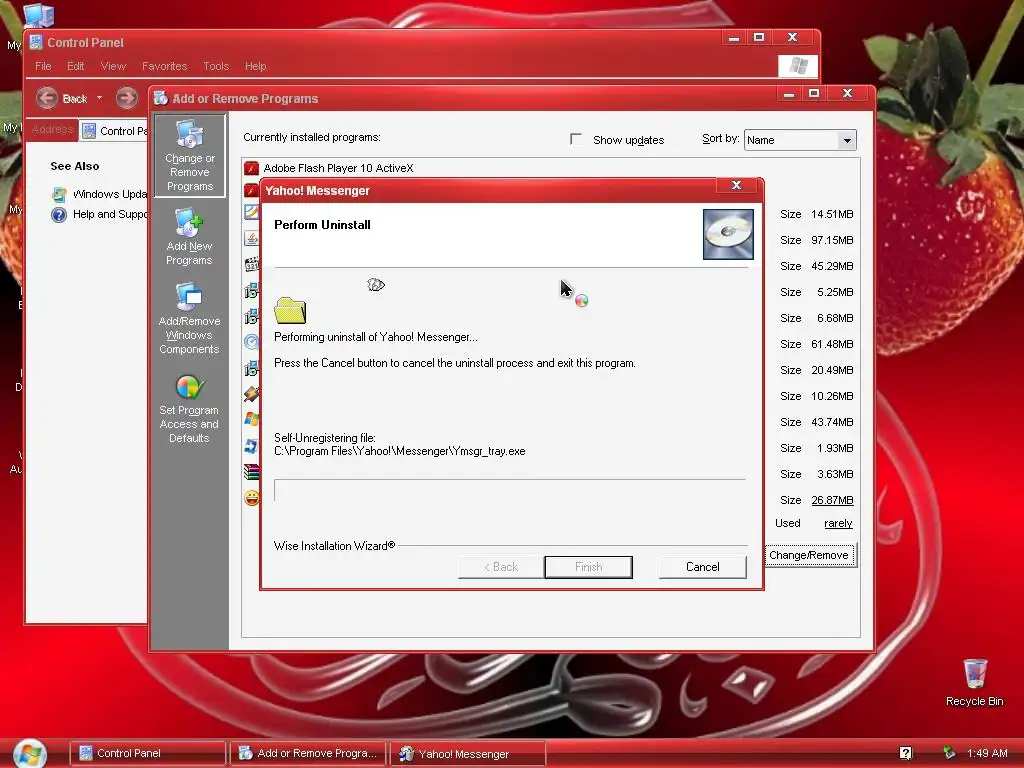Open Windows Update link icon
This screenshot has height=768, width=1024.
tap(59, 194)
